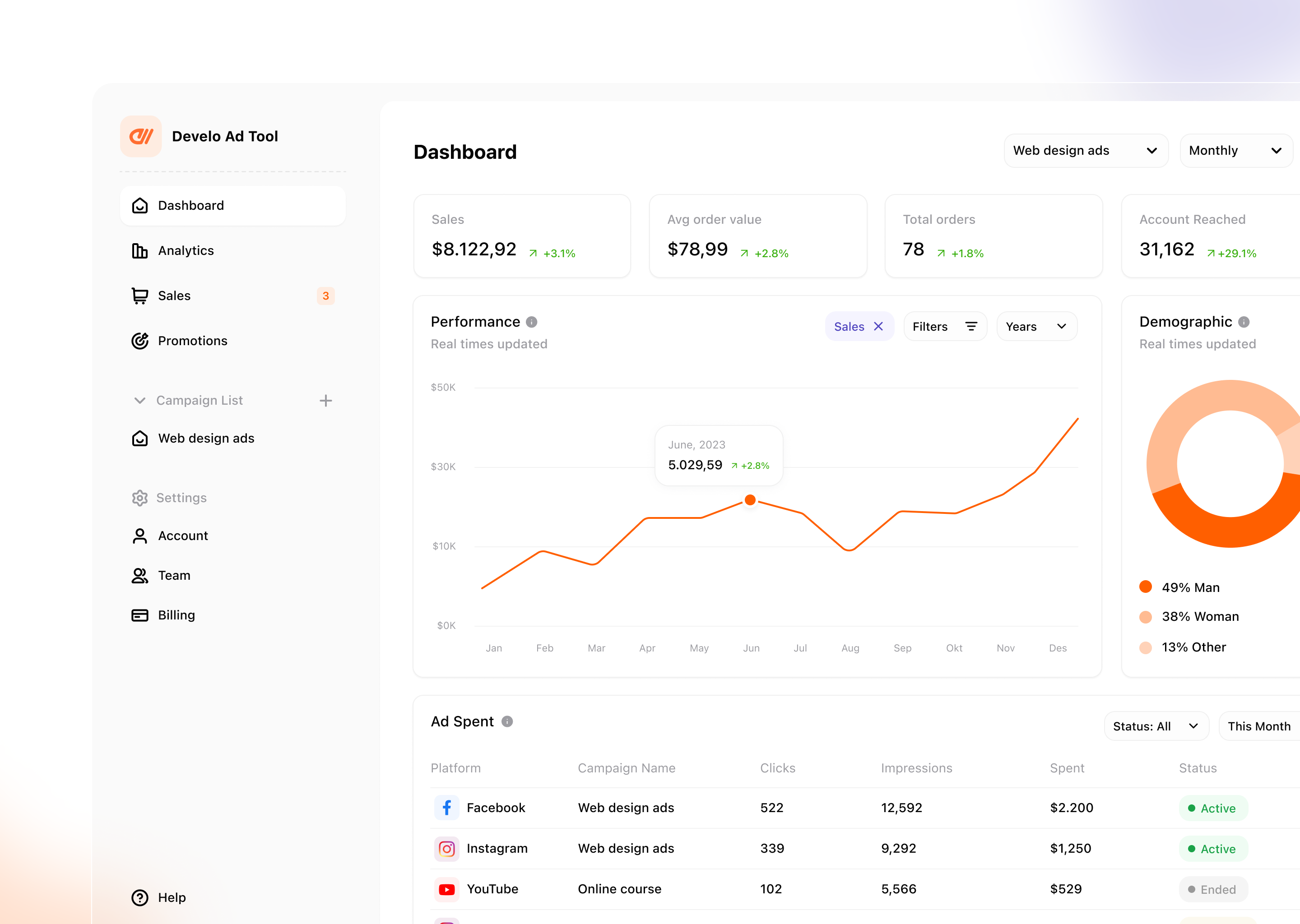Click the Clicks column header
1300x924 pixels.
click(x=777, y=768)
